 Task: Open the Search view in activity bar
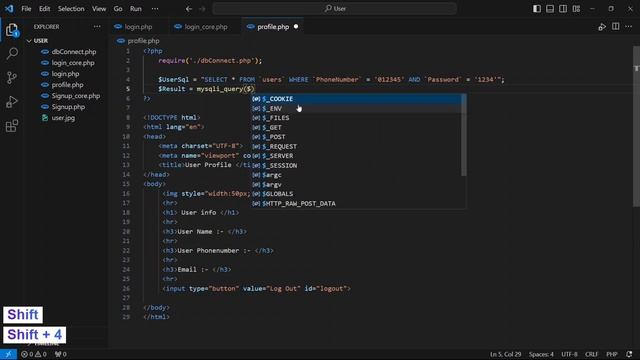tap(12, 53)
